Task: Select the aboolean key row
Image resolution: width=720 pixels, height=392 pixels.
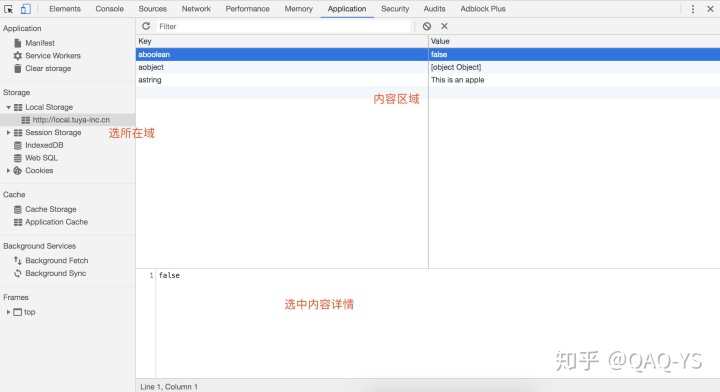Action: tap(282, 54)
